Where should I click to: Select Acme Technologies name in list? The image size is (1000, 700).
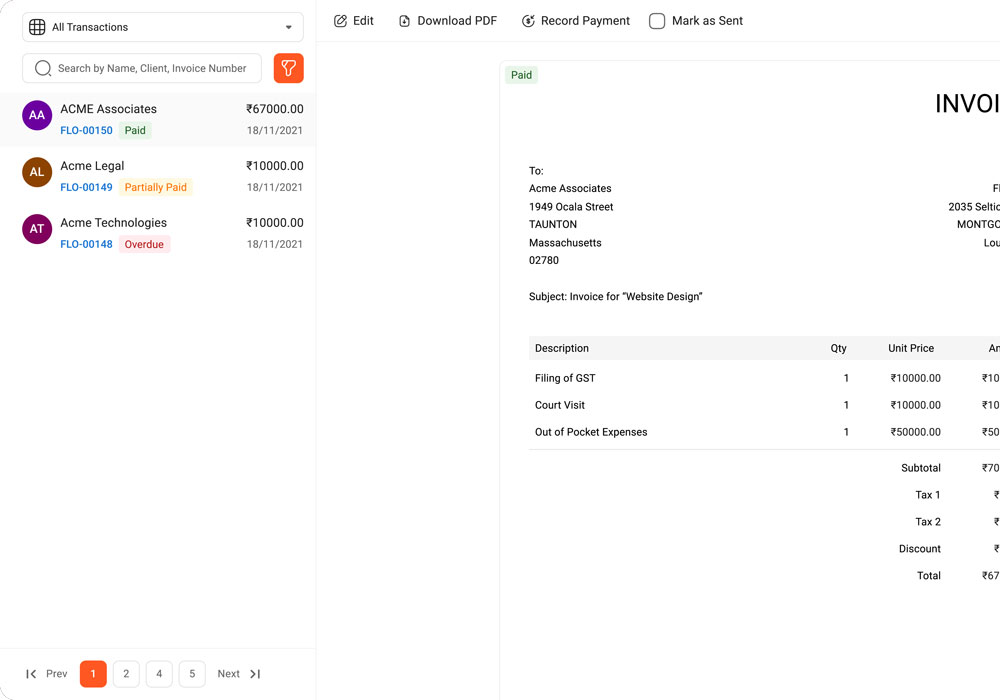point(114,222)
